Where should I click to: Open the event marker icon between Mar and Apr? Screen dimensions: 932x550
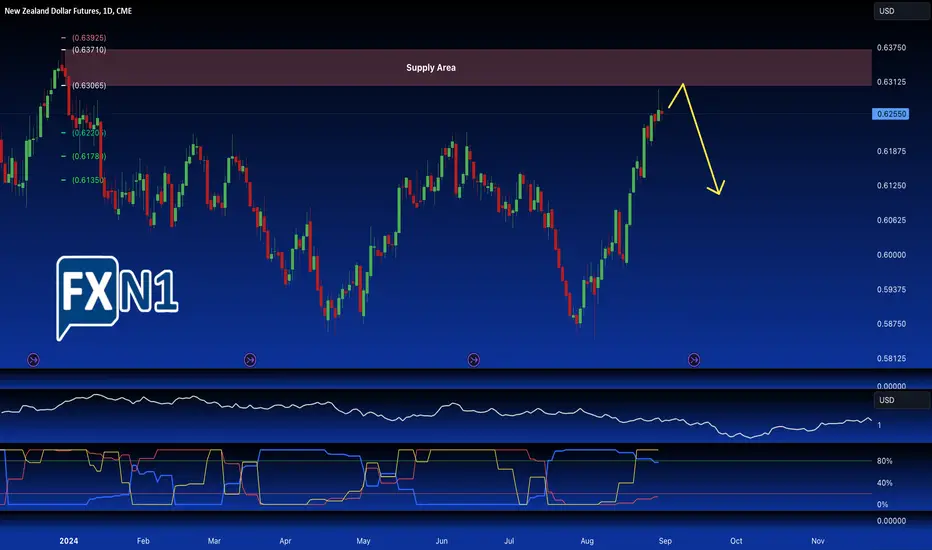point(250,360)
